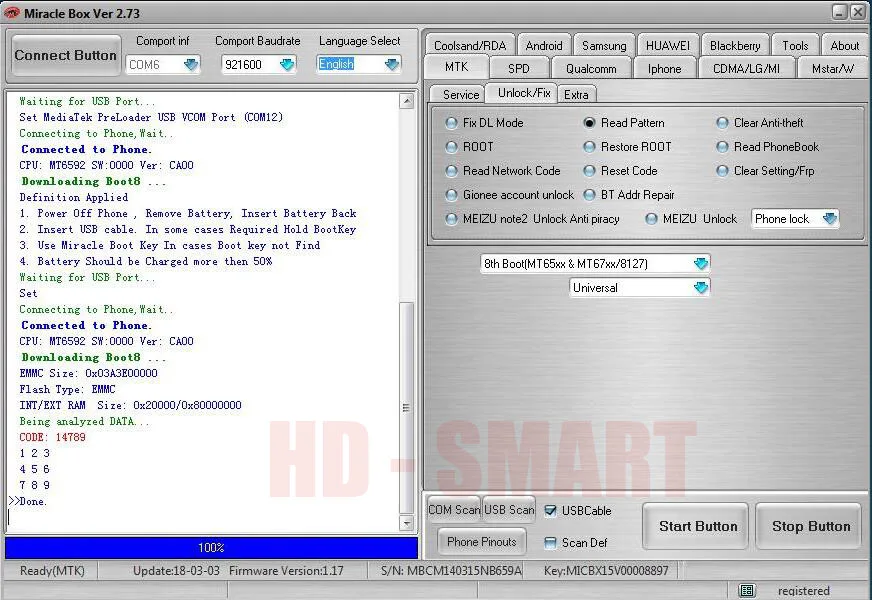Image resolution: width=872 pixels, height=600 pixels.
Task: Click the CODE: 14789 log line
Action: click(x=52, y=437)
